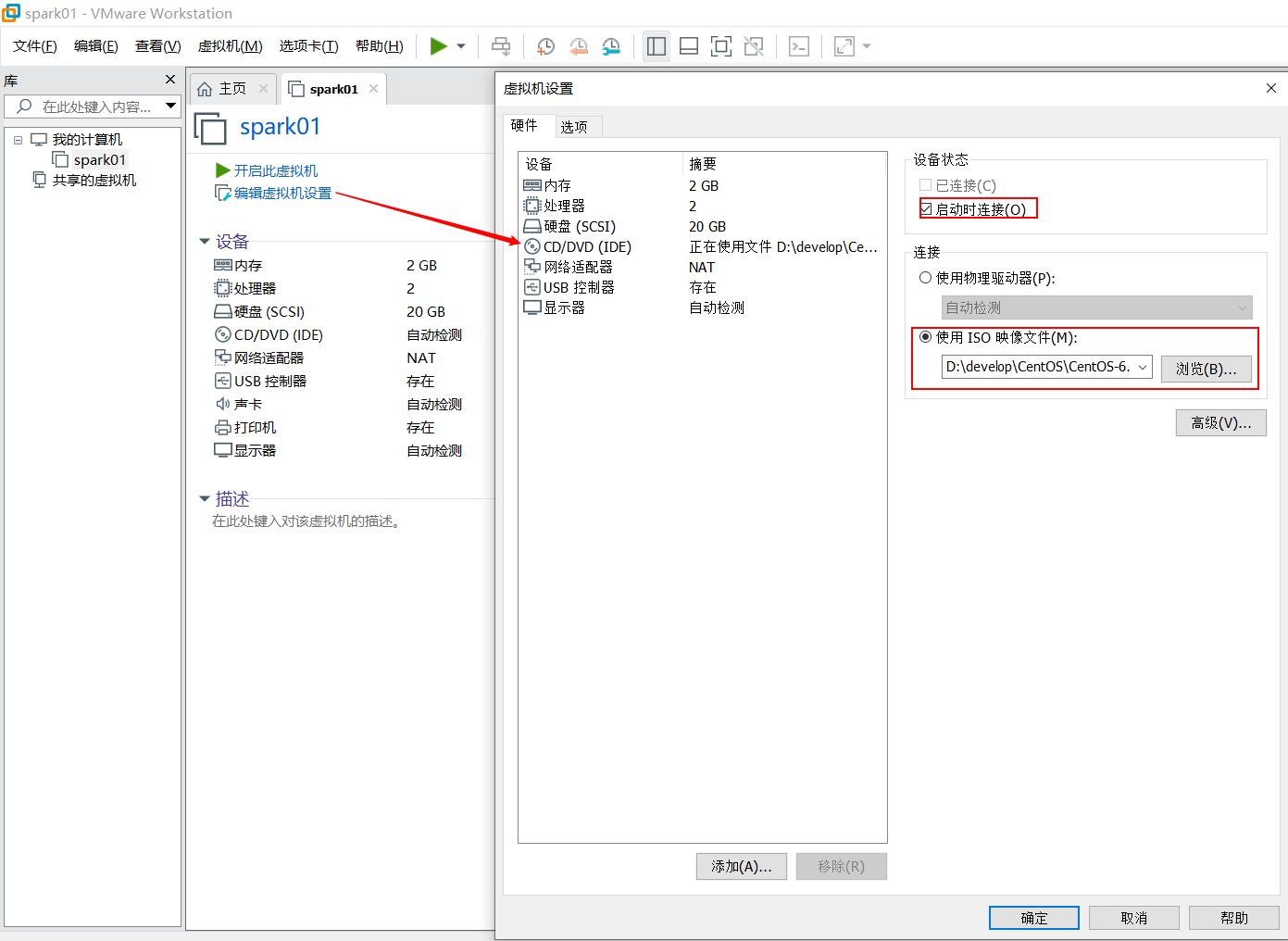Image resolution: width=1288 pixels, height=941 pixels.
Task: Toggle the 已连接(C) checkbox
Action: [925, 185]
